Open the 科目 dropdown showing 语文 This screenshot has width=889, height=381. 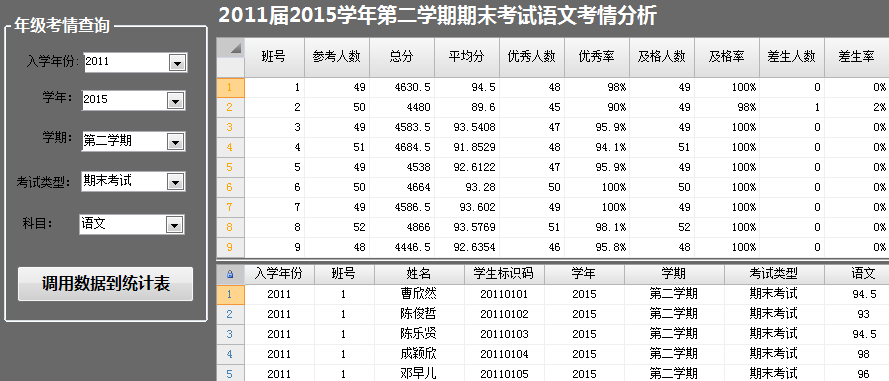175,225
